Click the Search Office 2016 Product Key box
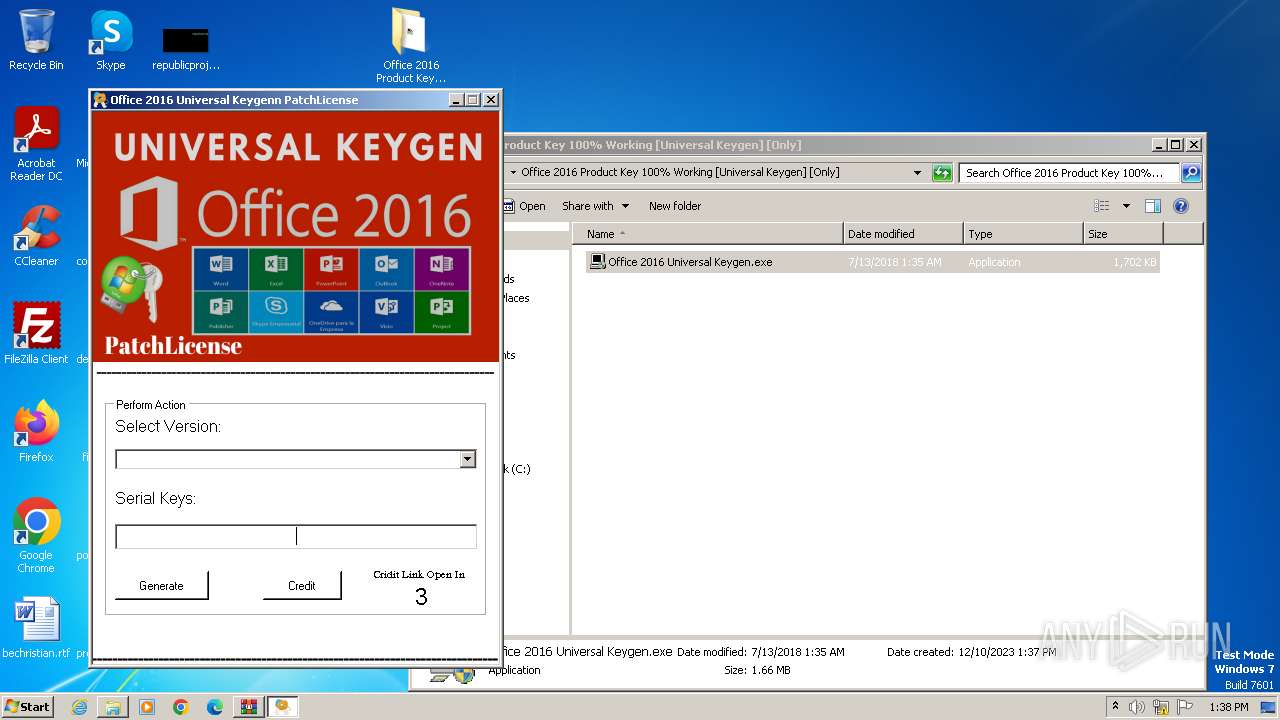Image resolution: width=1280 pixels, height=720 pixels. (x=1068, y=173)
